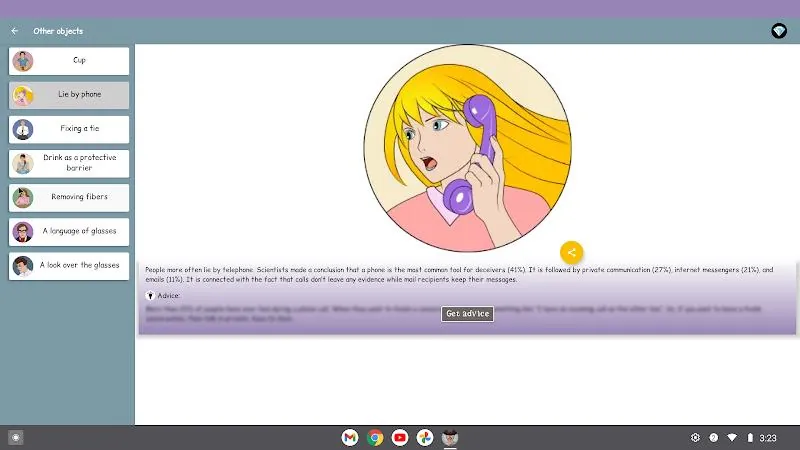Open Gmail from the shelf

click(350, 437)
